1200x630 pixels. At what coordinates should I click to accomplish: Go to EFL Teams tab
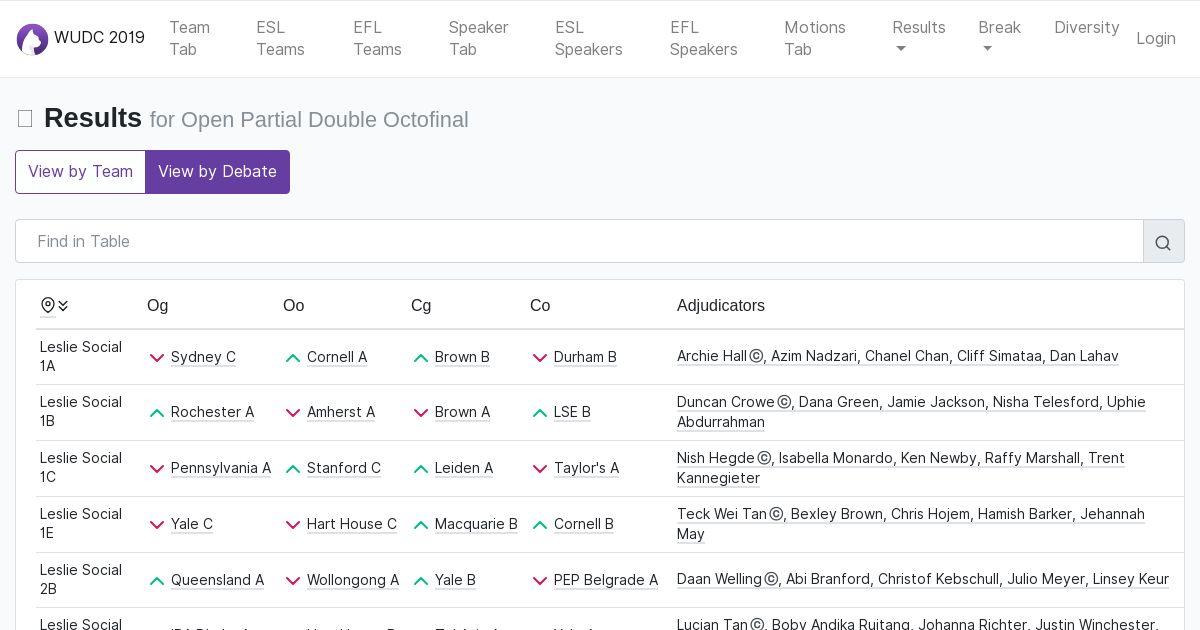pyautogui.click(x=377, y=38)
